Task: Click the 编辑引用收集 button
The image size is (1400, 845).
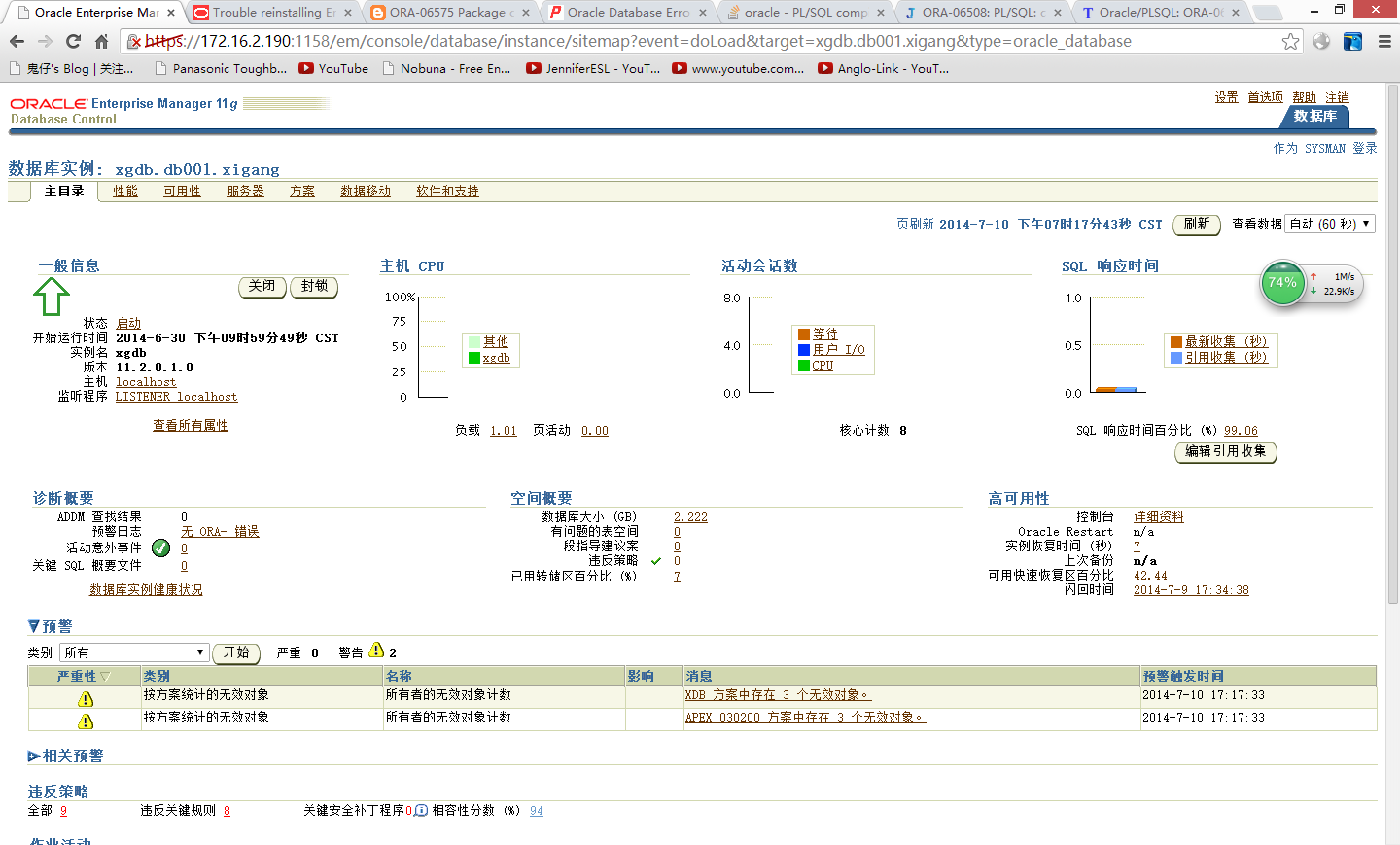Action: (1226, 451)
